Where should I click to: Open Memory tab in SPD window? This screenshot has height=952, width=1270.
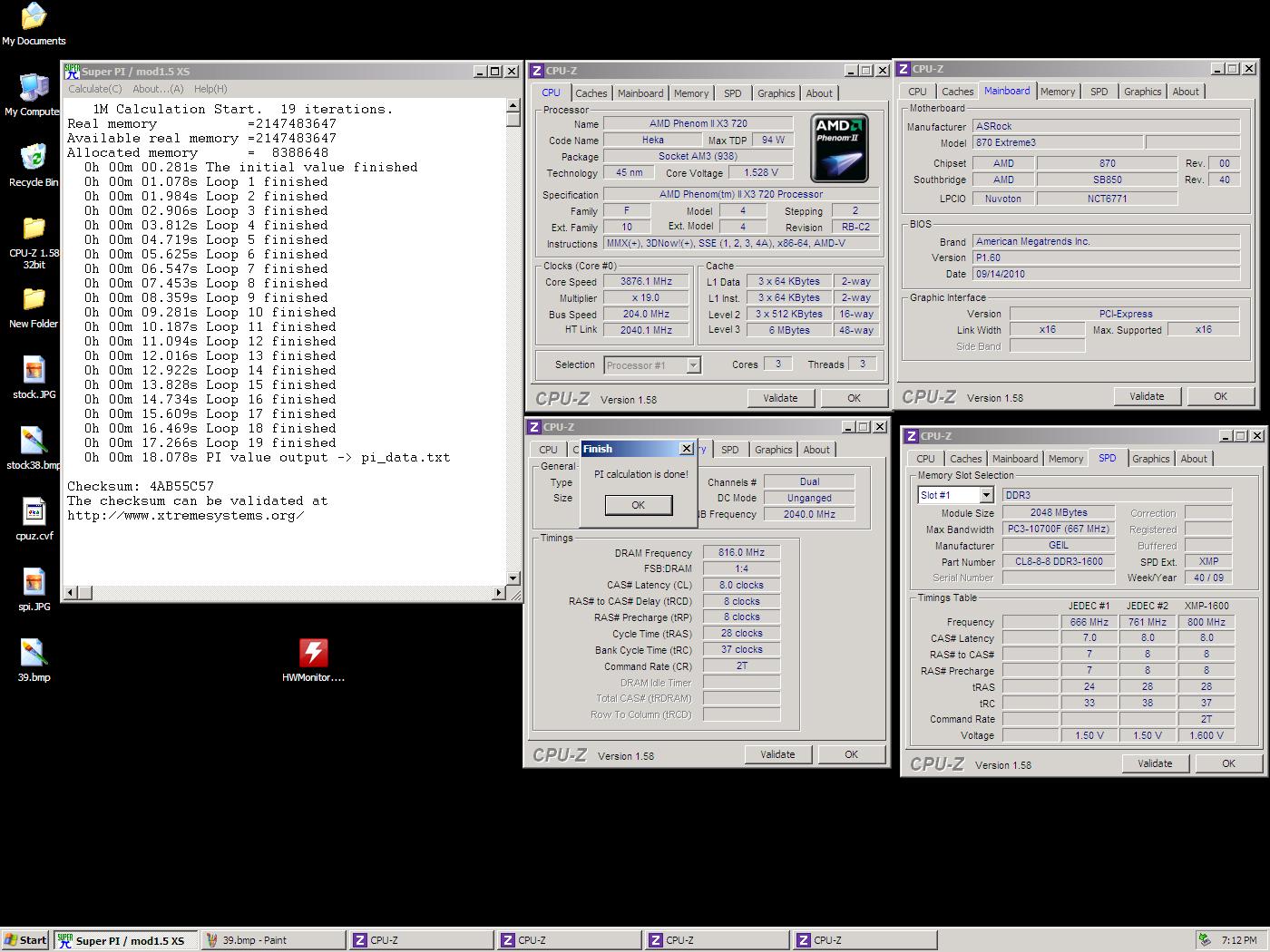click(x=1066, y=459)
